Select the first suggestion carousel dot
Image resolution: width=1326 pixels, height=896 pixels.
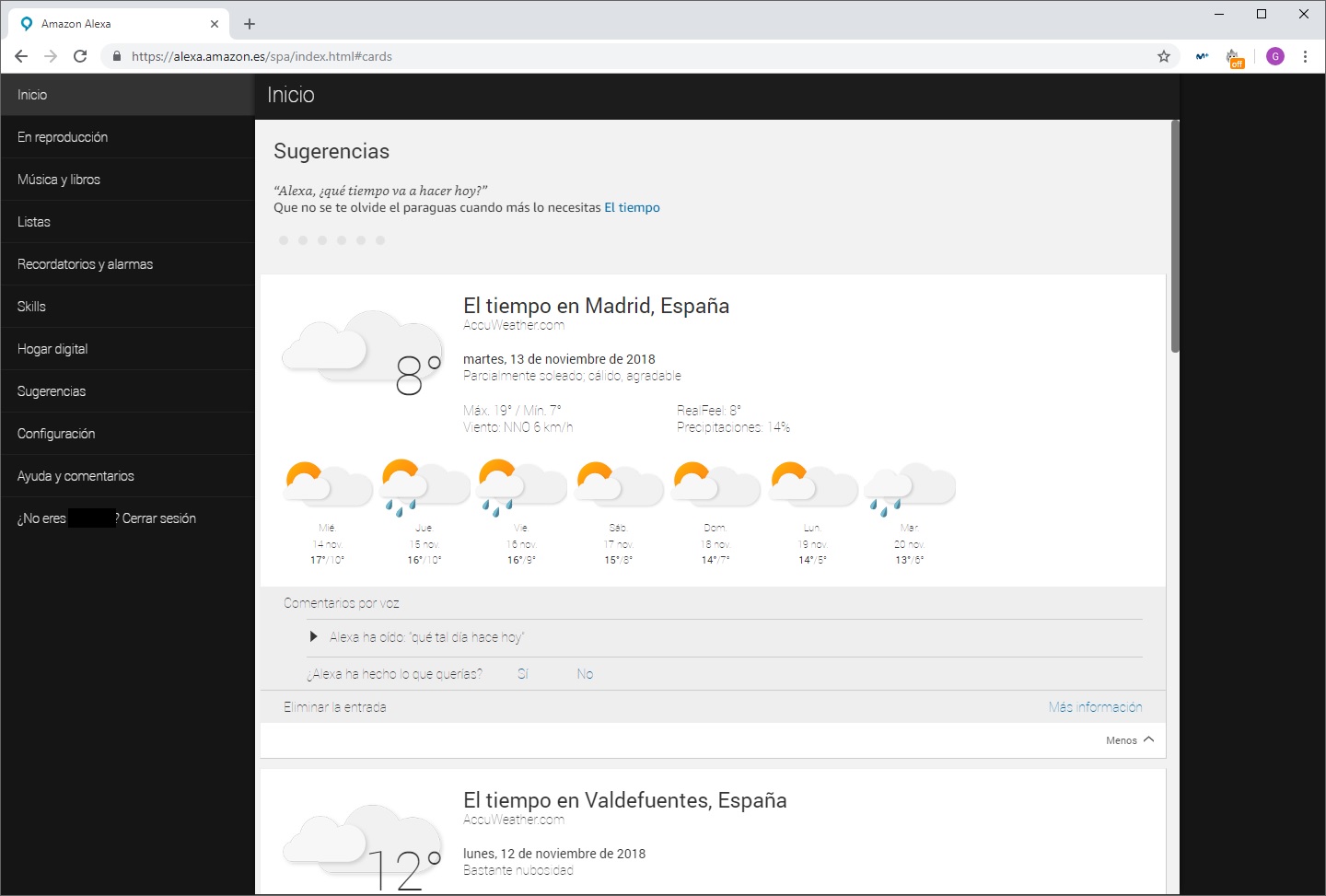pos(284,240)
